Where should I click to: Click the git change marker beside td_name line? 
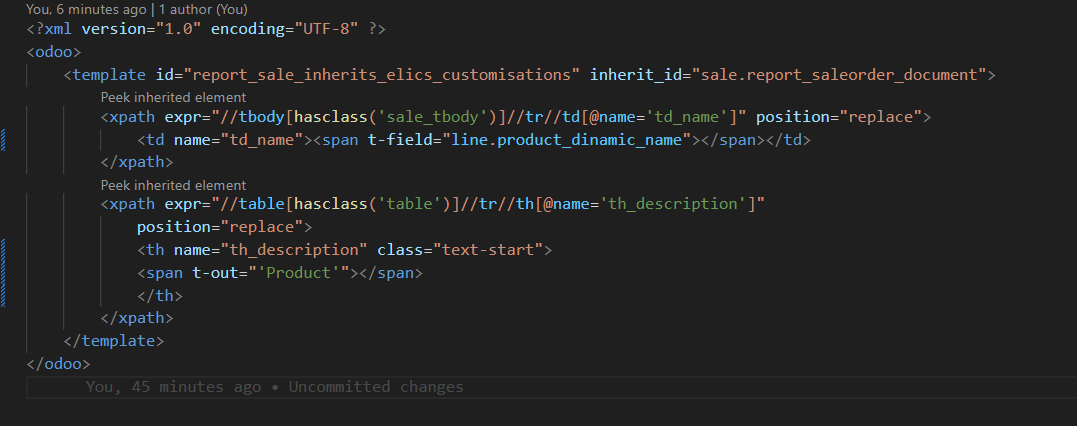tap(3, 139)
